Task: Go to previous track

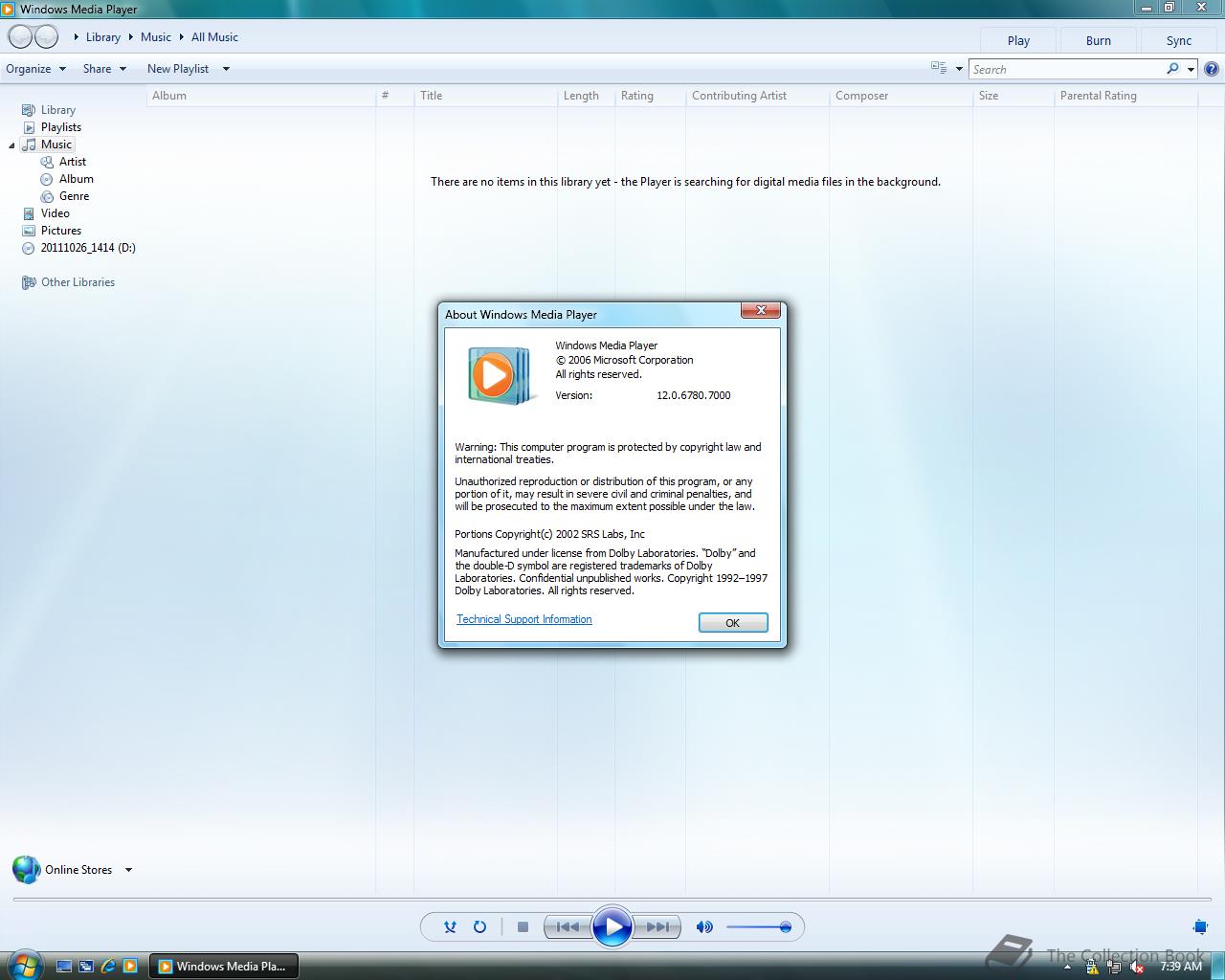Action: click(568, 926)
